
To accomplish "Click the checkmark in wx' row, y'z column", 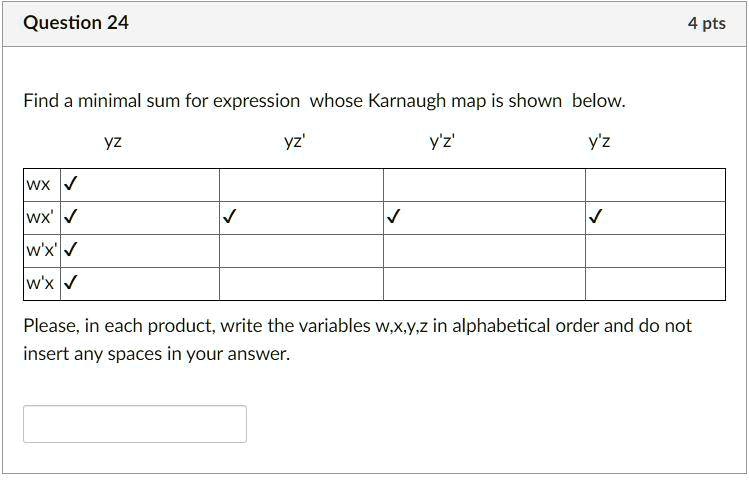I will coord(595,216).
